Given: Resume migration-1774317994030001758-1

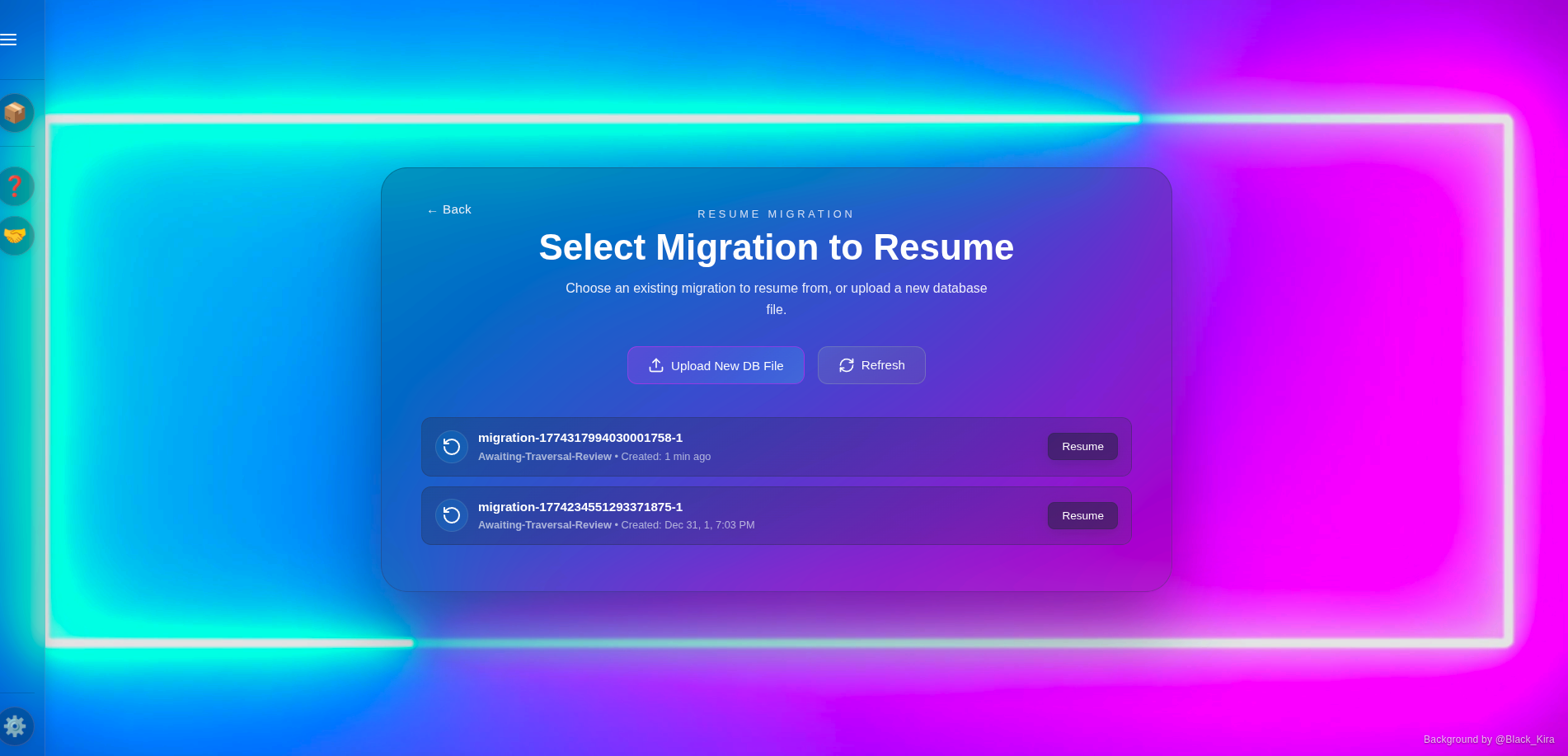Looking at the screenshot, I should 1082,446.
